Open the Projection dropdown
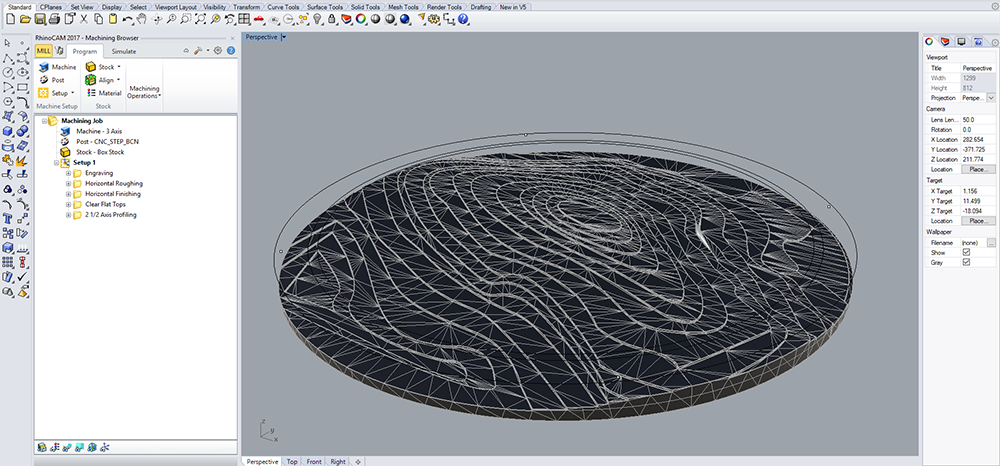Viewport: 1000px width, 466px height. click(991, 98)
